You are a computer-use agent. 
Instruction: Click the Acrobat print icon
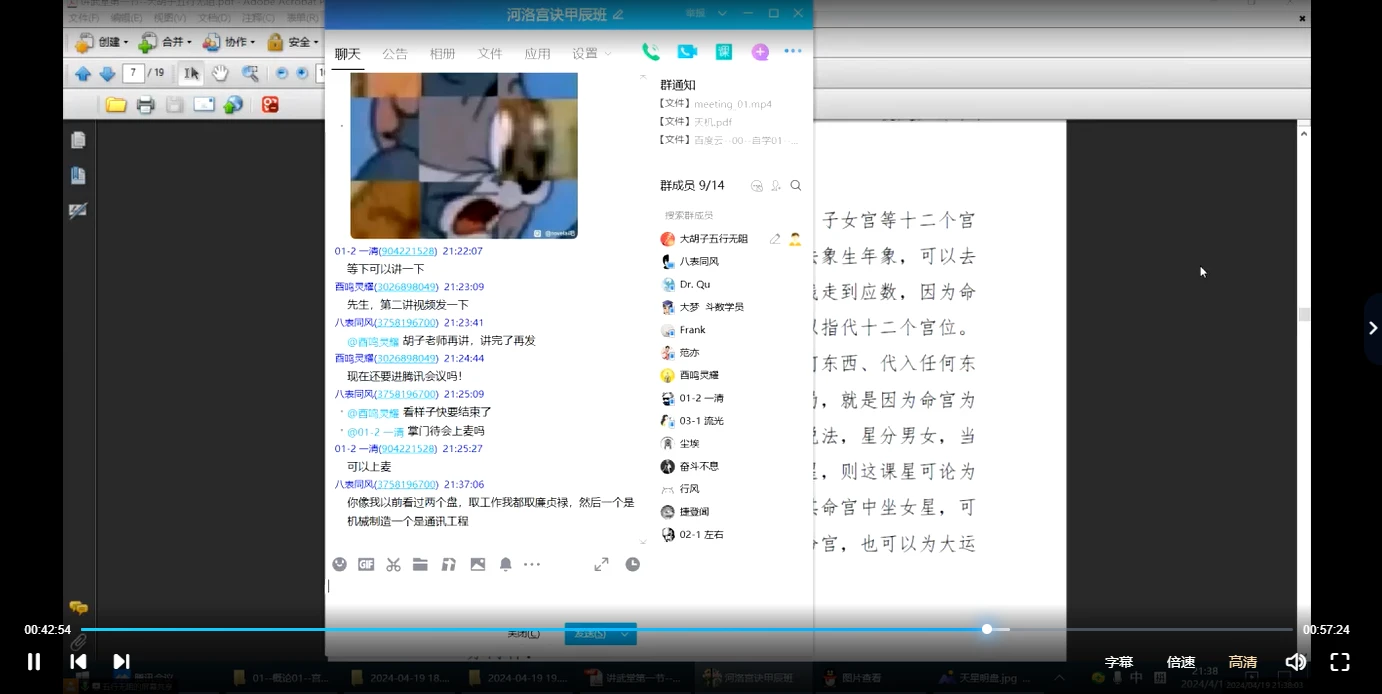coord(146,104)
